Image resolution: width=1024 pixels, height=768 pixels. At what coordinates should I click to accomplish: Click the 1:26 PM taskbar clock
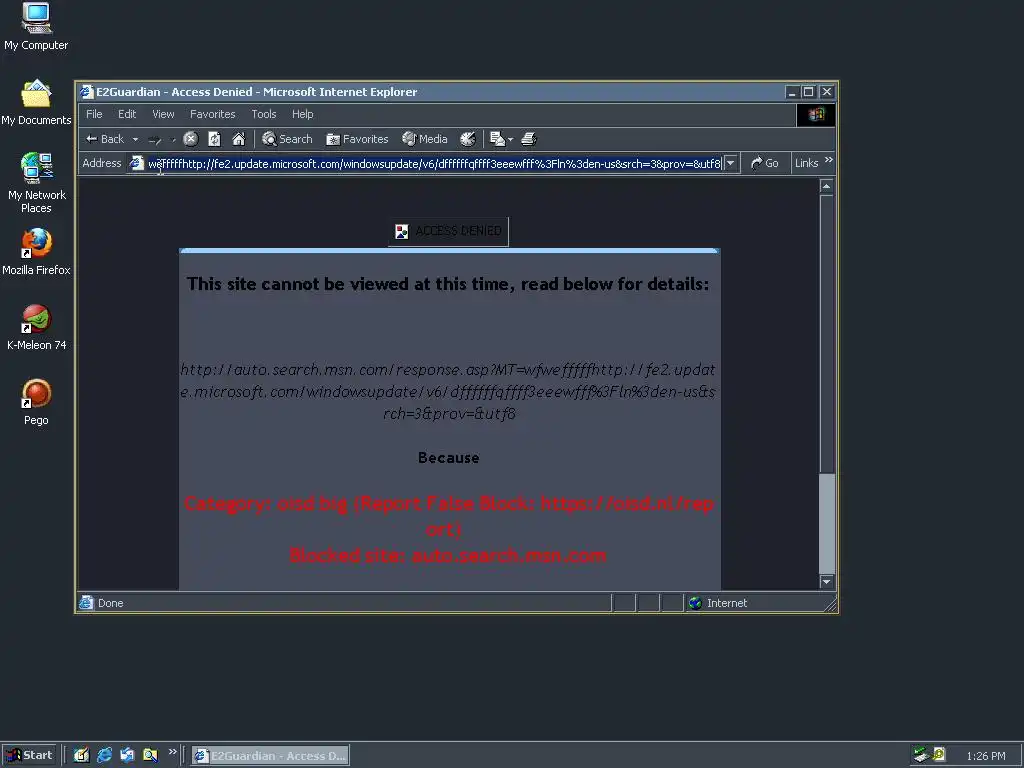click(985, 756)
